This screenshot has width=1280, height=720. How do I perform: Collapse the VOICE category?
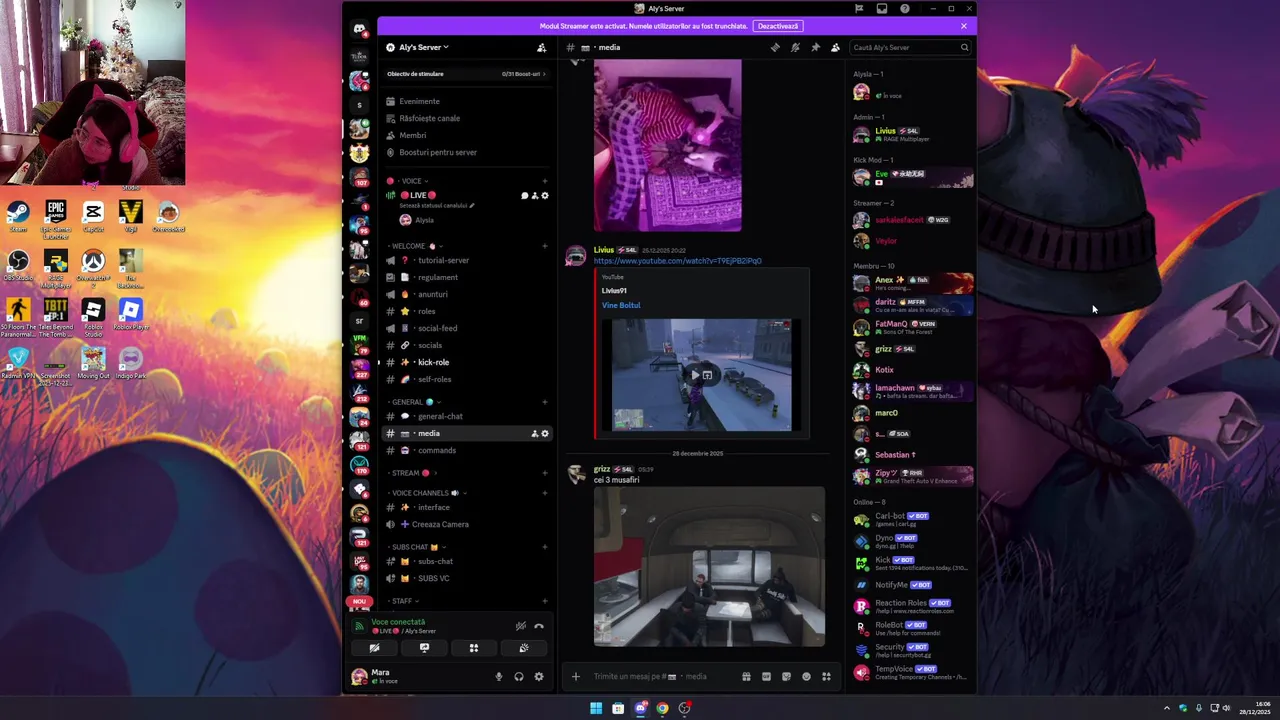point(411,181)
